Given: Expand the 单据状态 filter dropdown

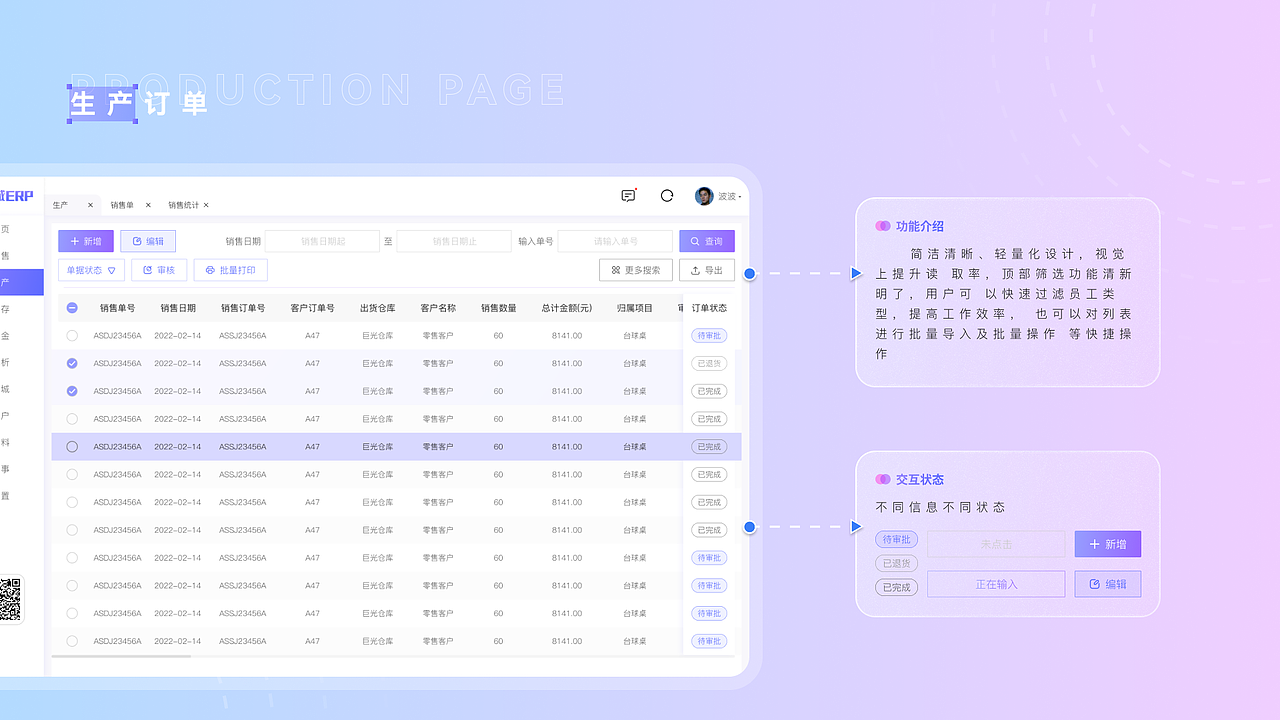Looking at the screenshot, I should click(x=92, y=270).
